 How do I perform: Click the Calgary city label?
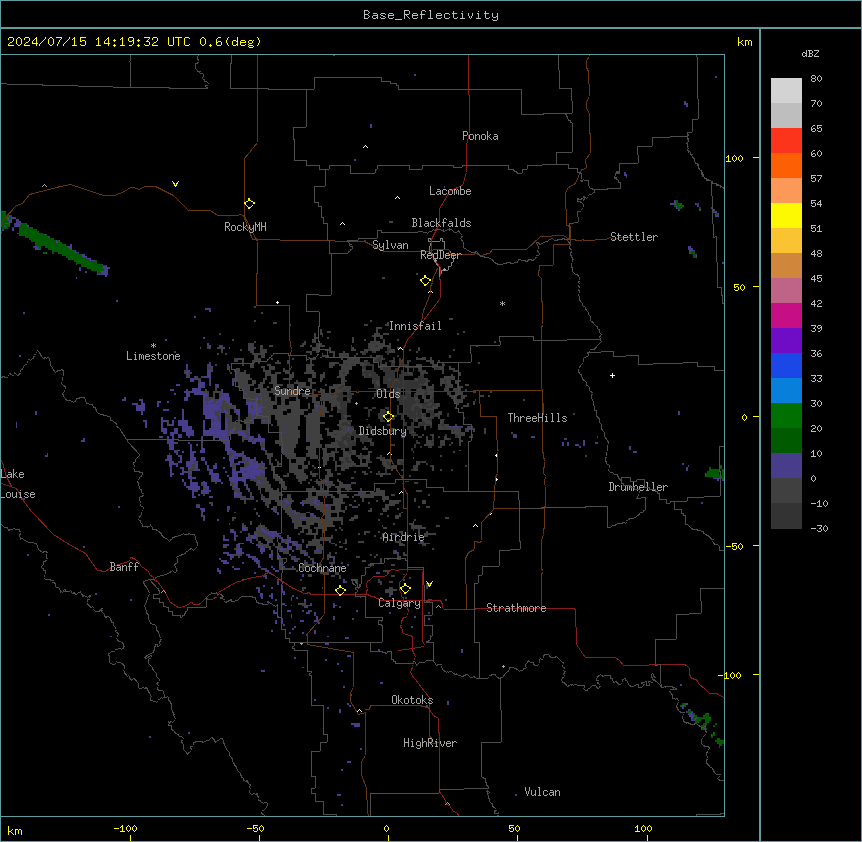(400, 603)
